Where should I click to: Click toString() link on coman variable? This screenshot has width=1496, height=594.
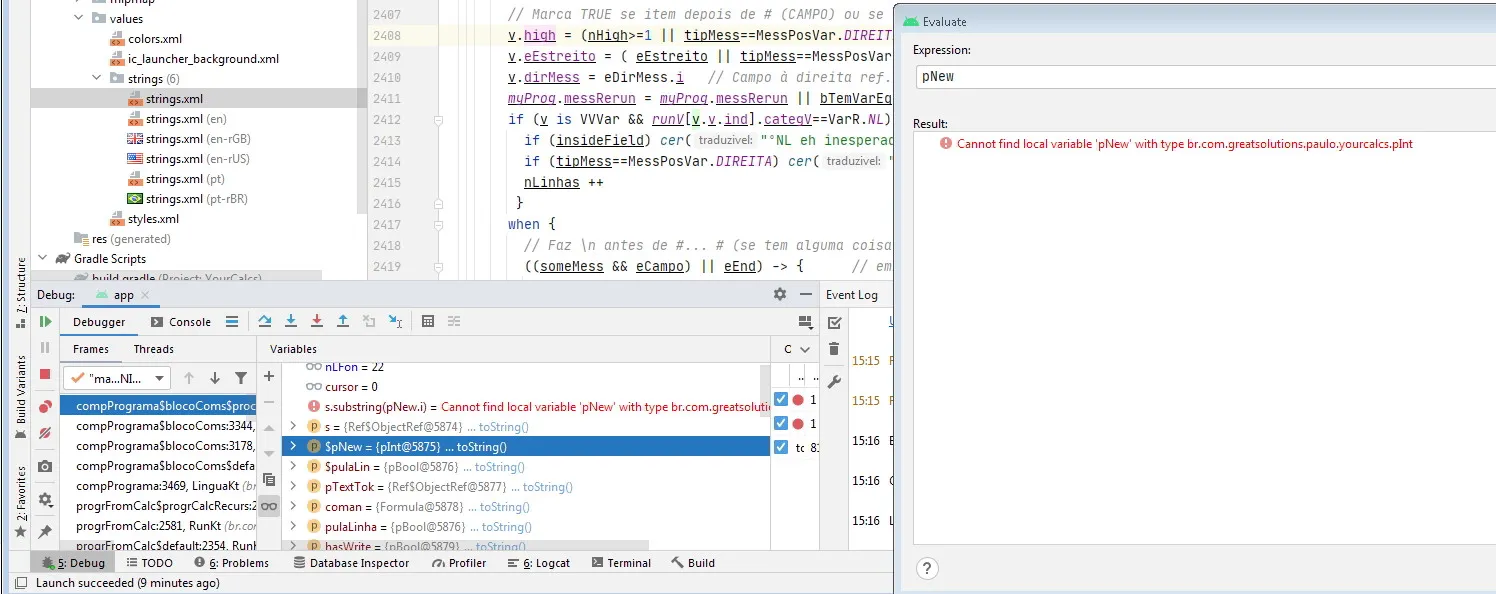(507, 507)
